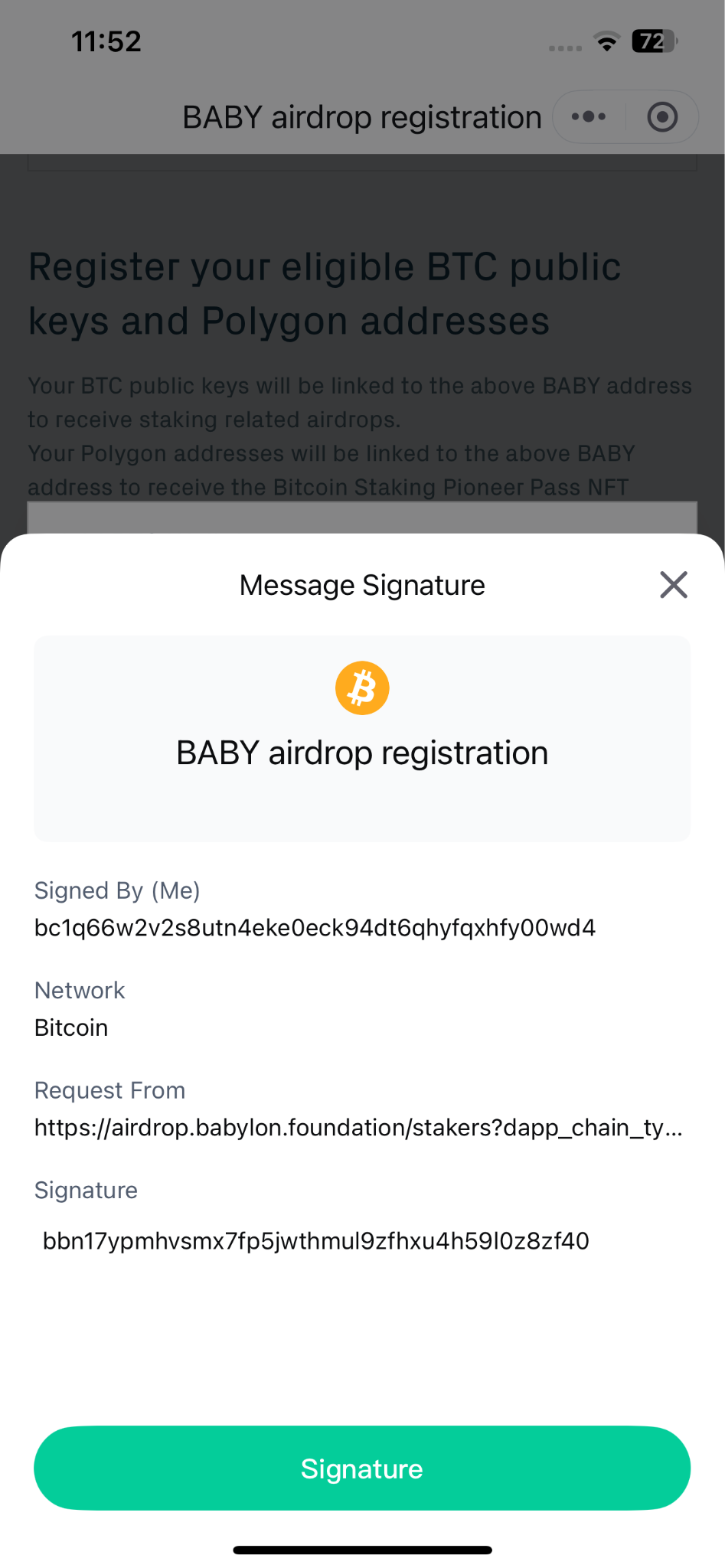Tap the airdrop.babylon.foundation request URL
The width and height of the screenshot is (725, 1568).
[x=358, y=1128]
